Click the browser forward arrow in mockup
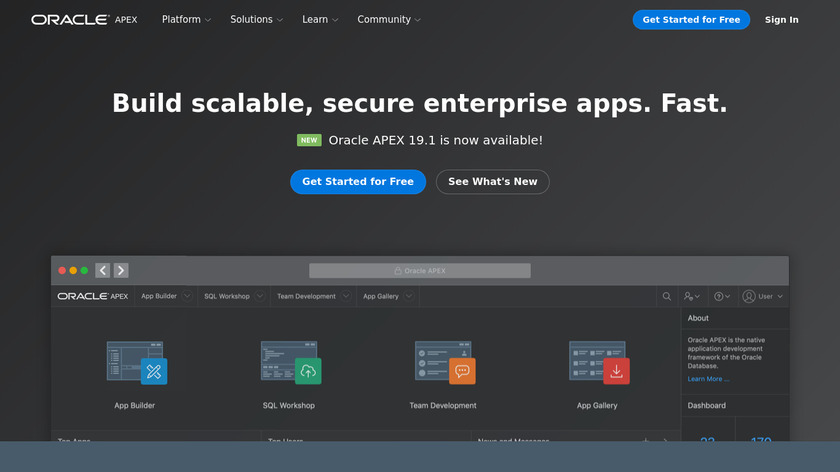The height and width of the screenshot is (472, 840). 121,271
